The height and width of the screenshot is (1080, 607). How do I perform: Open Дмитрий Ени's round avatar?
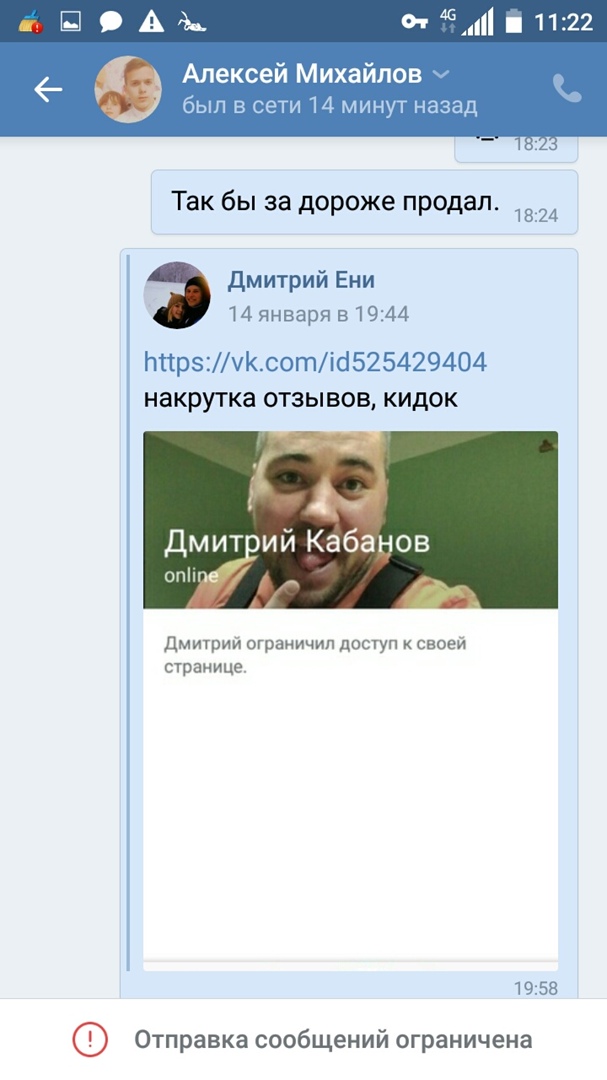[177, 295]
